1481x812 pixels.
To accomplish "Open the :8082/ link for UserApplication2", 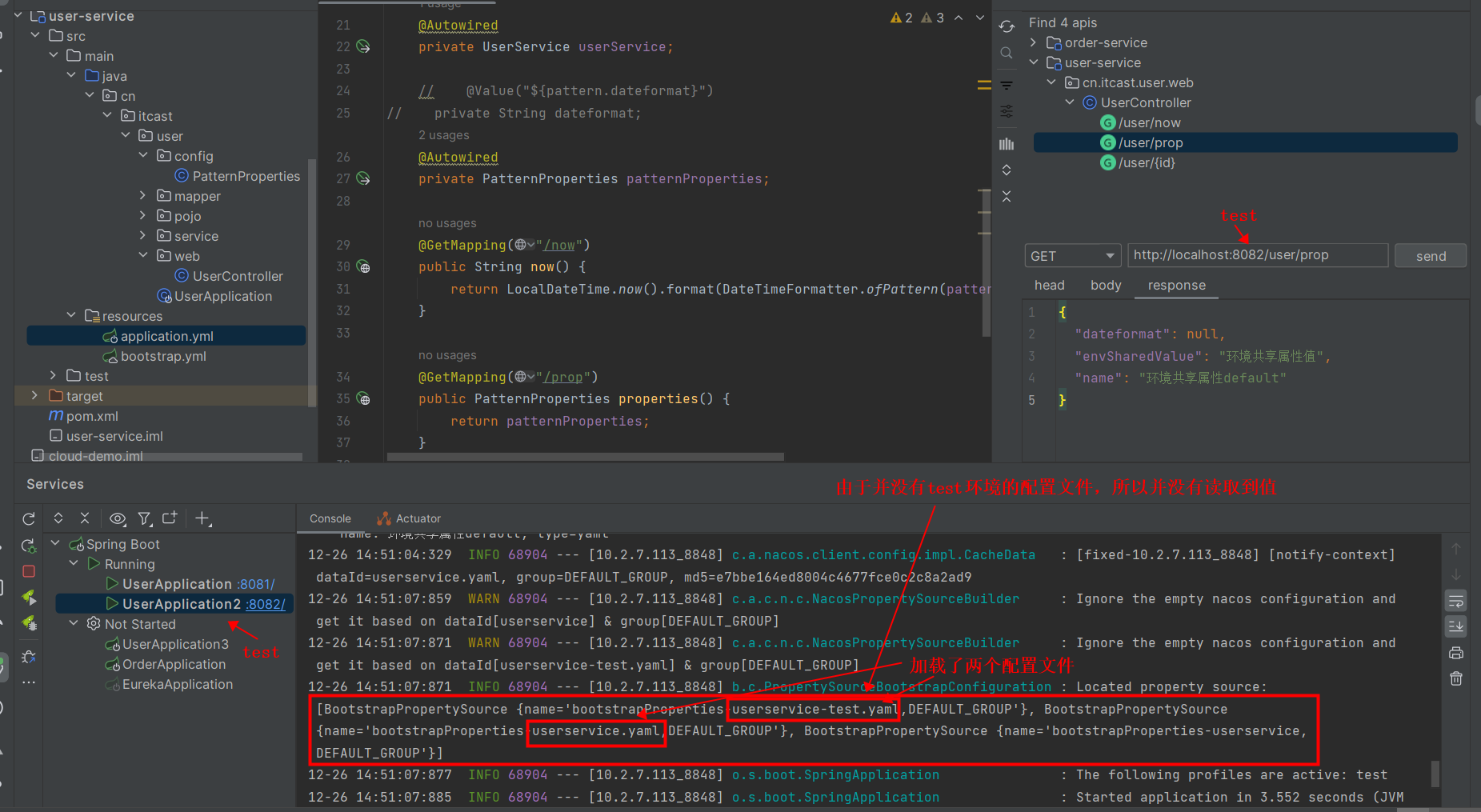I will click(x=266, y=604).
